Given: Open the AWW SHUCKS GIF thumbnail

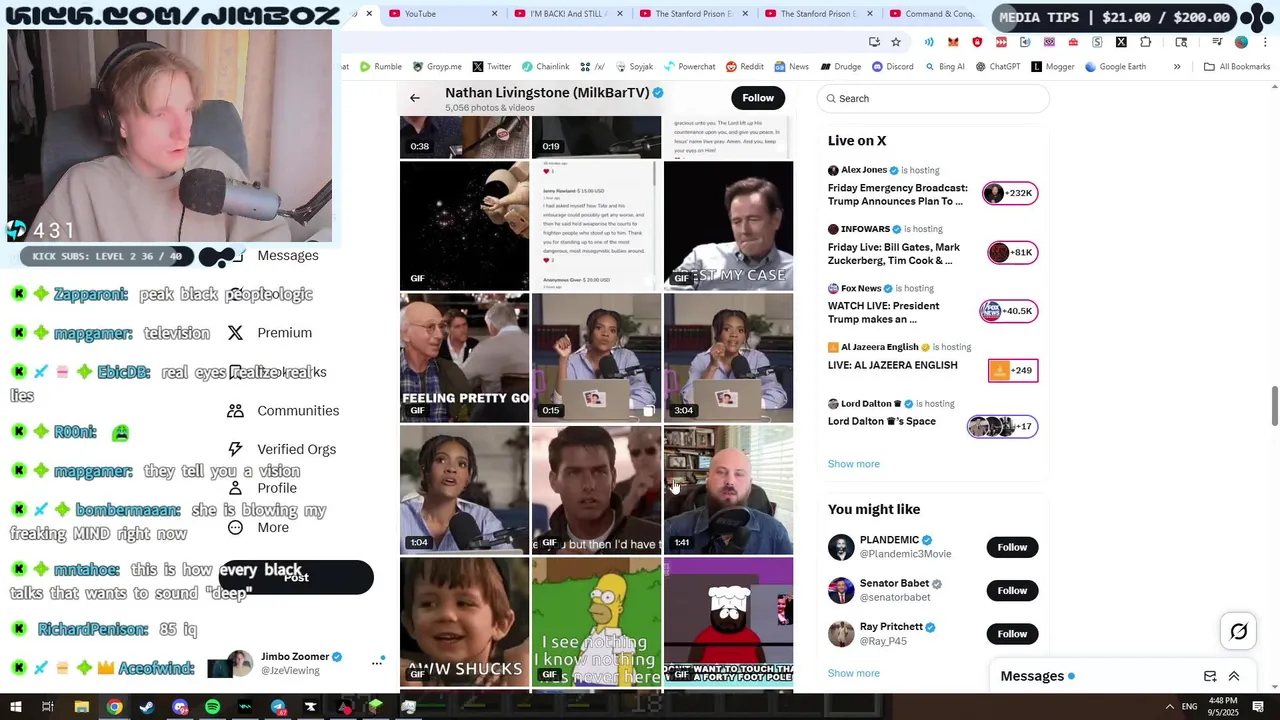Looking at the screenshot, I should pos(465,622).
